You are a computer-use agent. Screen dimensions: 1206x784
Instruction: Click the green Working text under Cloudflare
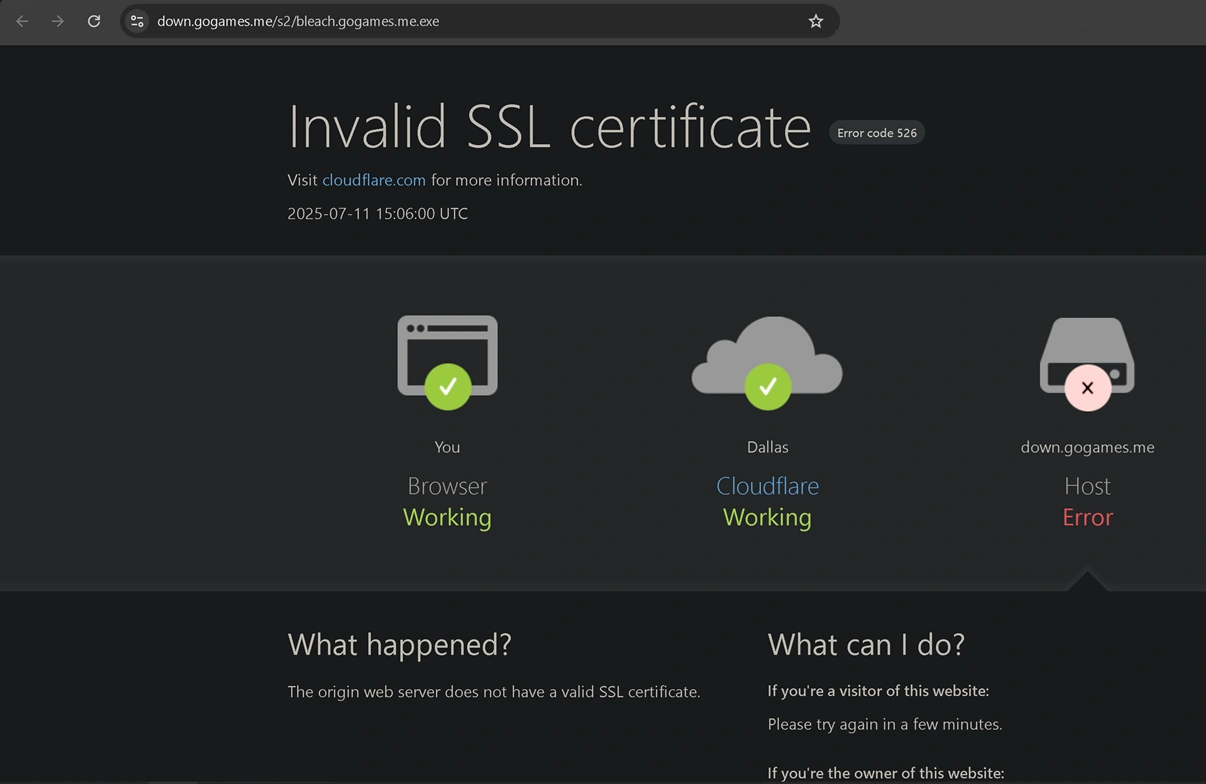pos(767,517)
